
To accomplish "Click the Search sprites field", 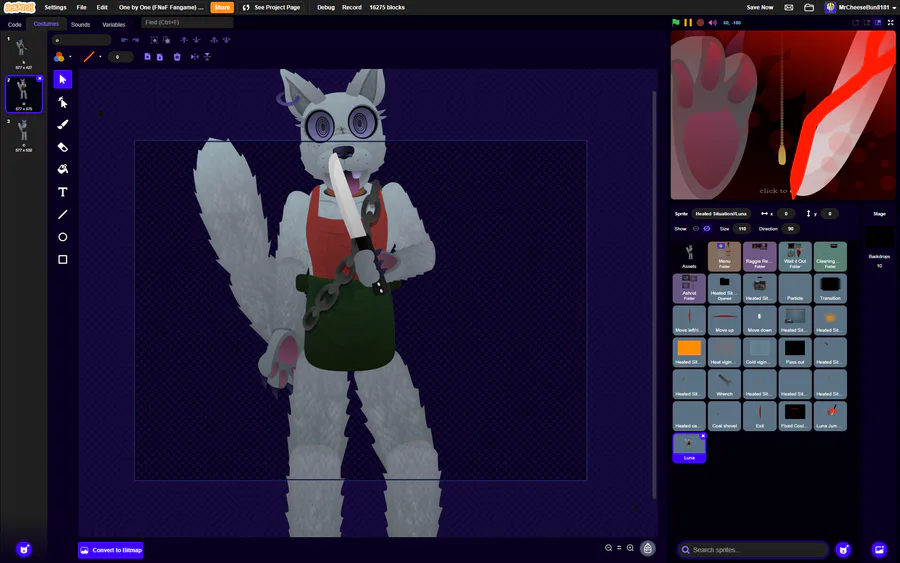I will (x=752, y=550).
